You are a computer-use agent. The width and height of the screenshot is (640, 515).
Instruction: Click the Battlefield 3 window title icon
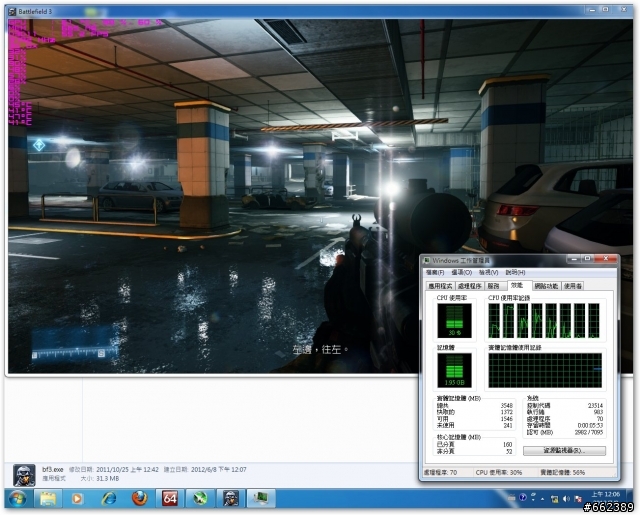pyautogui.click(x=12, y=11)
